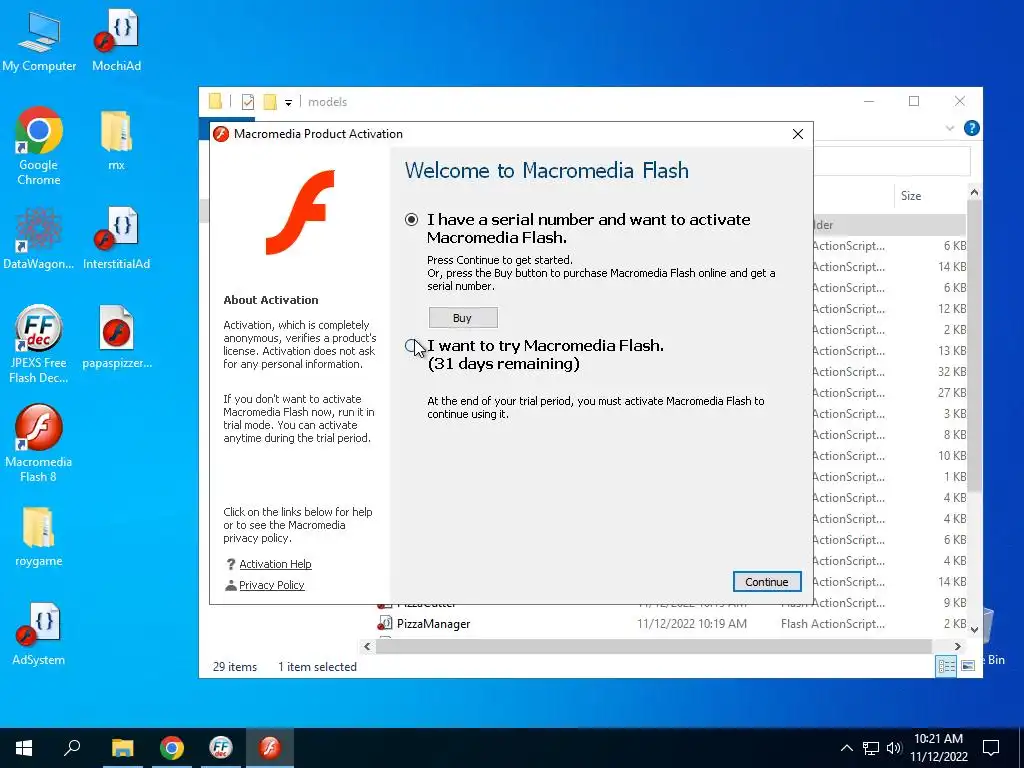The width and height of the screenshot is (1024, 768).
Task: Close the Macromedia Product Activation dialog
Action: pos(797,134)
